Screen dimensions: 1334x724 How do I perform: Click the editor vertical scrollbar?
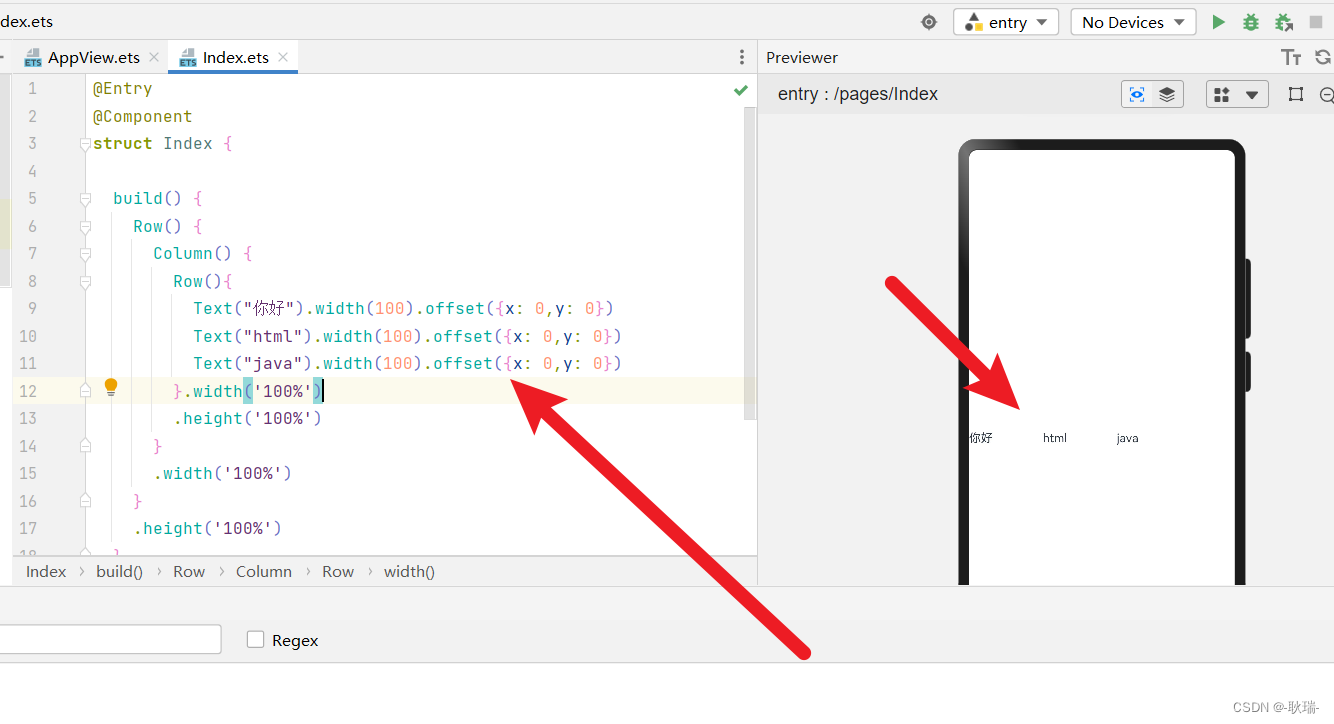750,262
